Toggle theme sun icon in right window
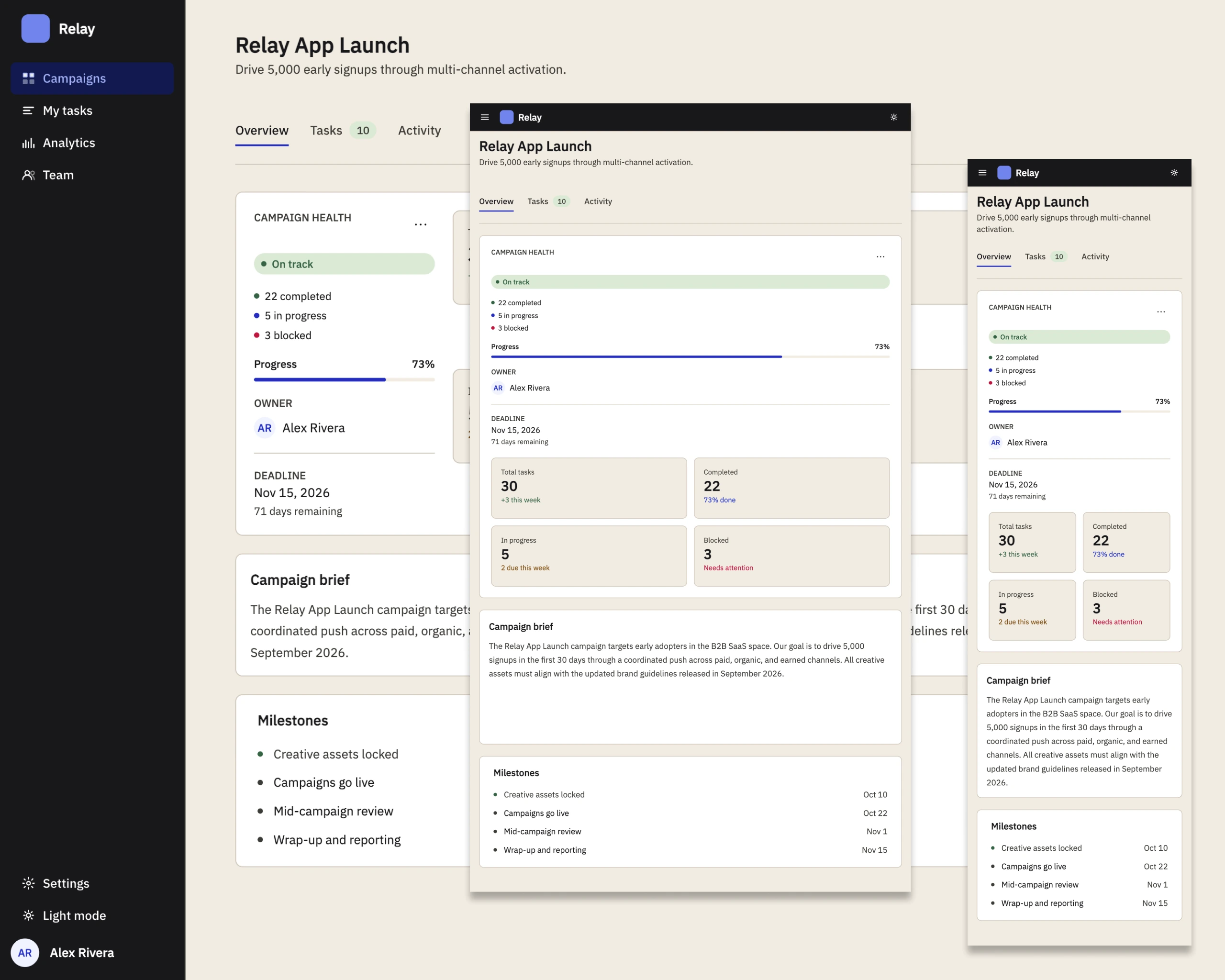 click(1174, 173)
